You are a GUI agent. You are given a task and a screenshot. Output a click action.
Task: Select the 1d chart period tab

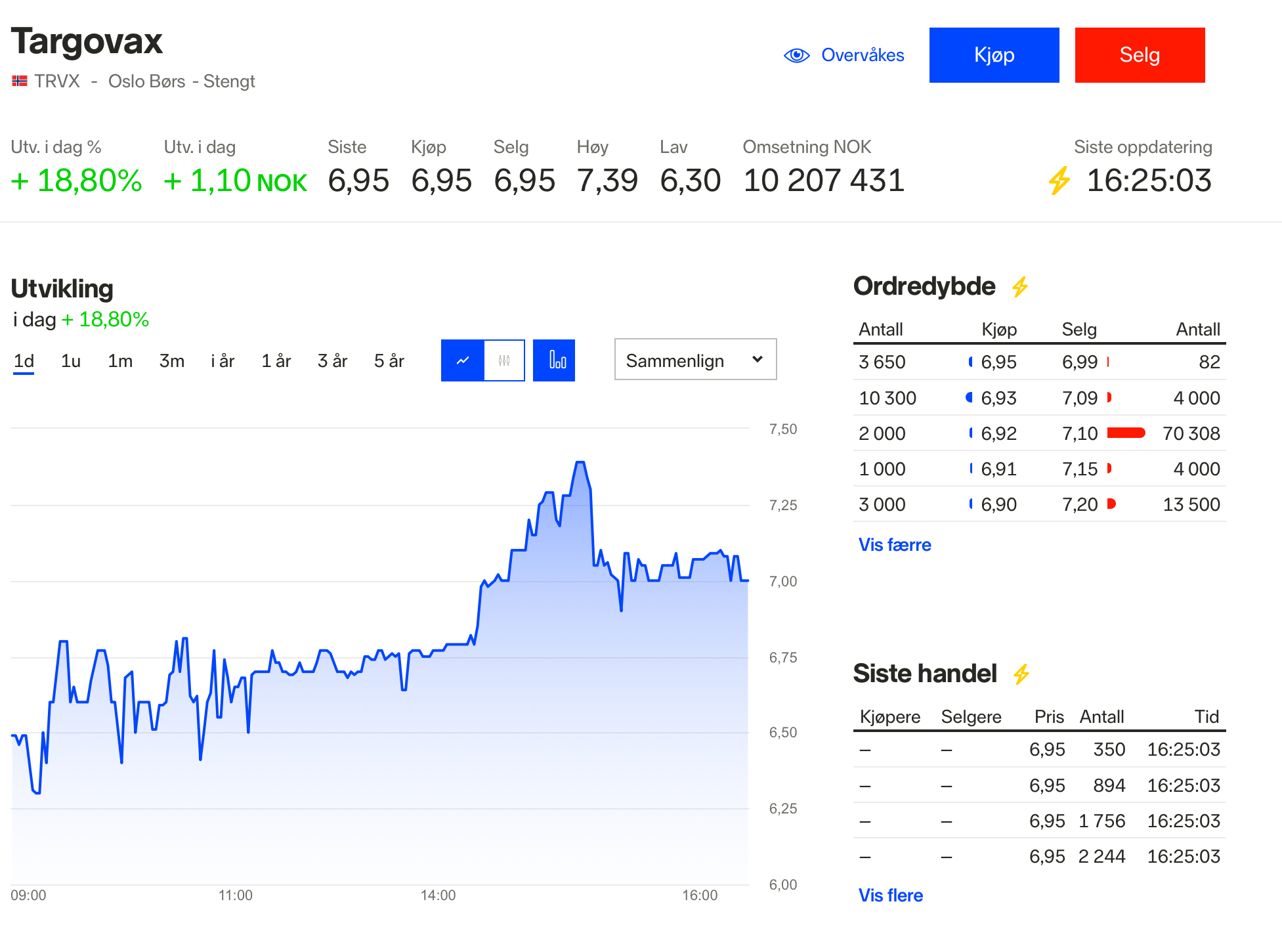[24, 361]
